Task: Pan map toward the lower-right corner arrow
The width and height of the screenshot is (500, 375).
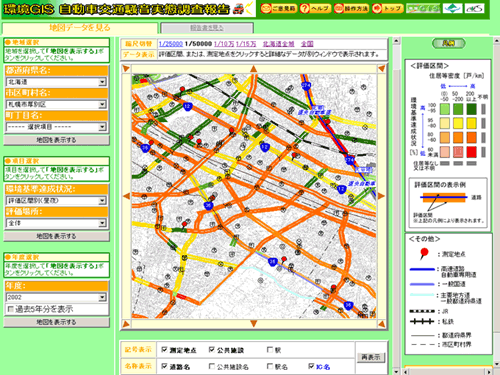Action: (381, 323)
